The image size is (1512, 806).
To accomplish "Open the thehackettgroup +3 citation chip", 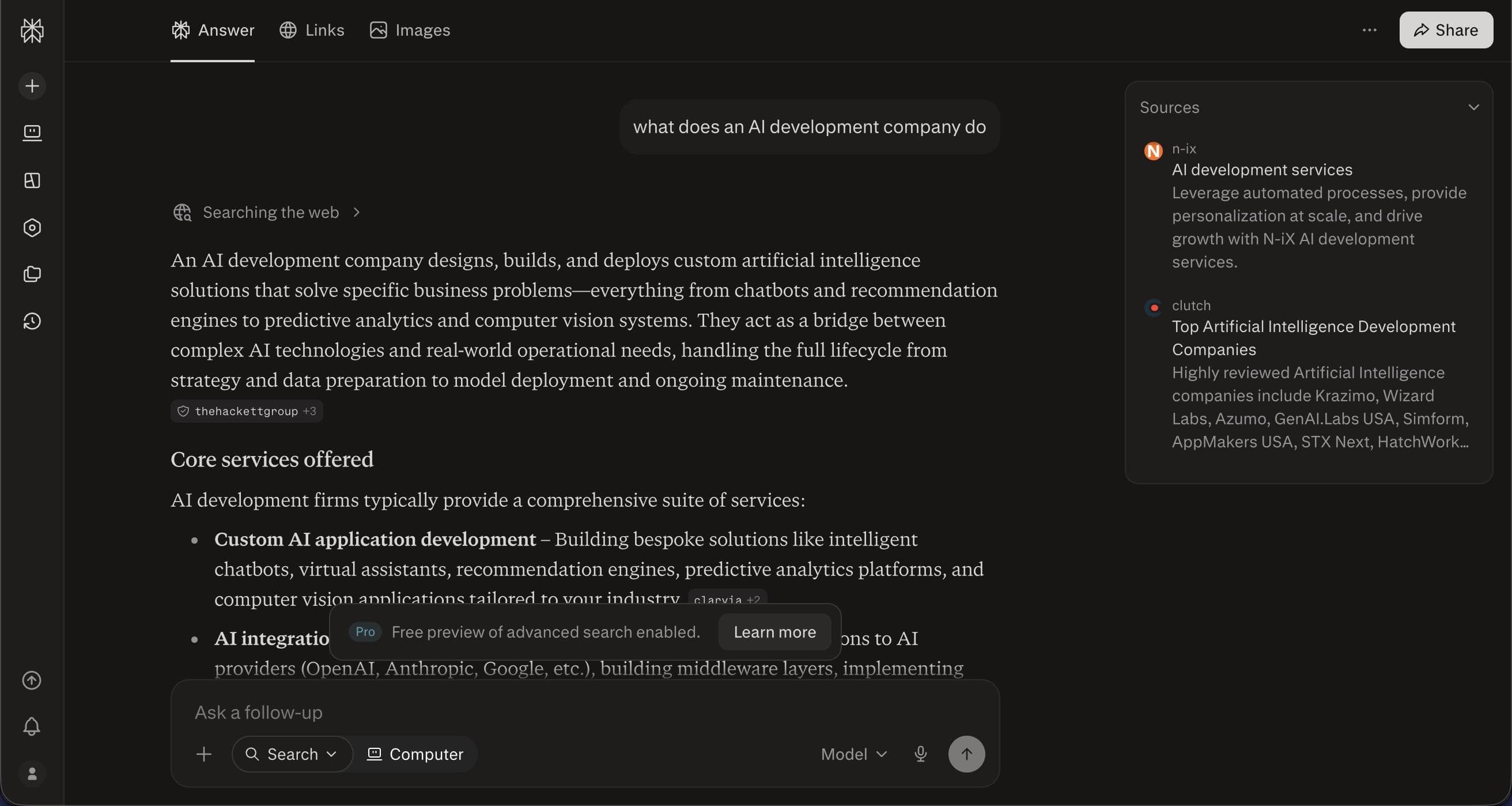I will click(x=247, y=411).
